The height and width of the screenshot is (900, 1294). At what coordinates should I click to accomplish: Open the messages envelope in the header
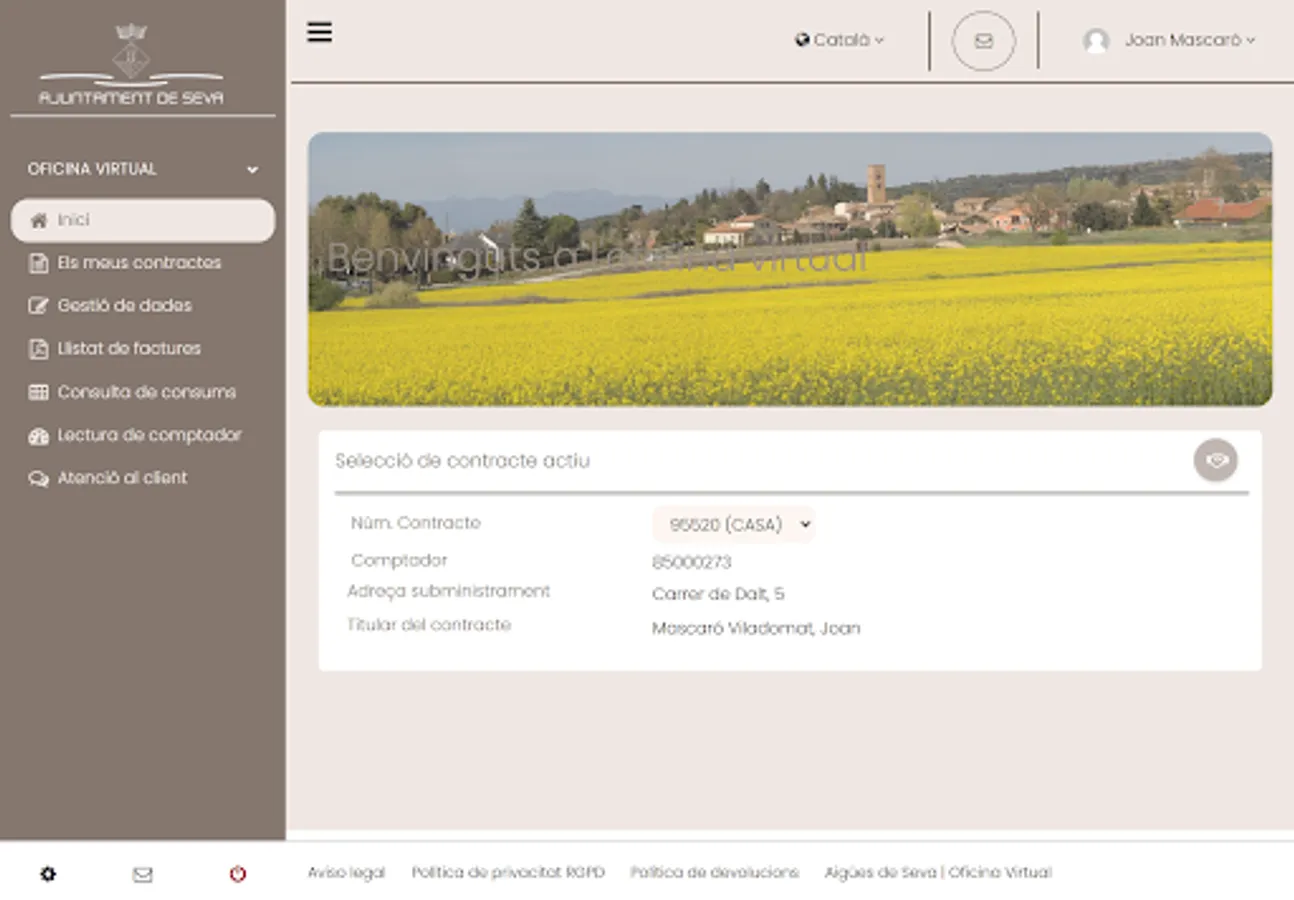click(984, 41)
